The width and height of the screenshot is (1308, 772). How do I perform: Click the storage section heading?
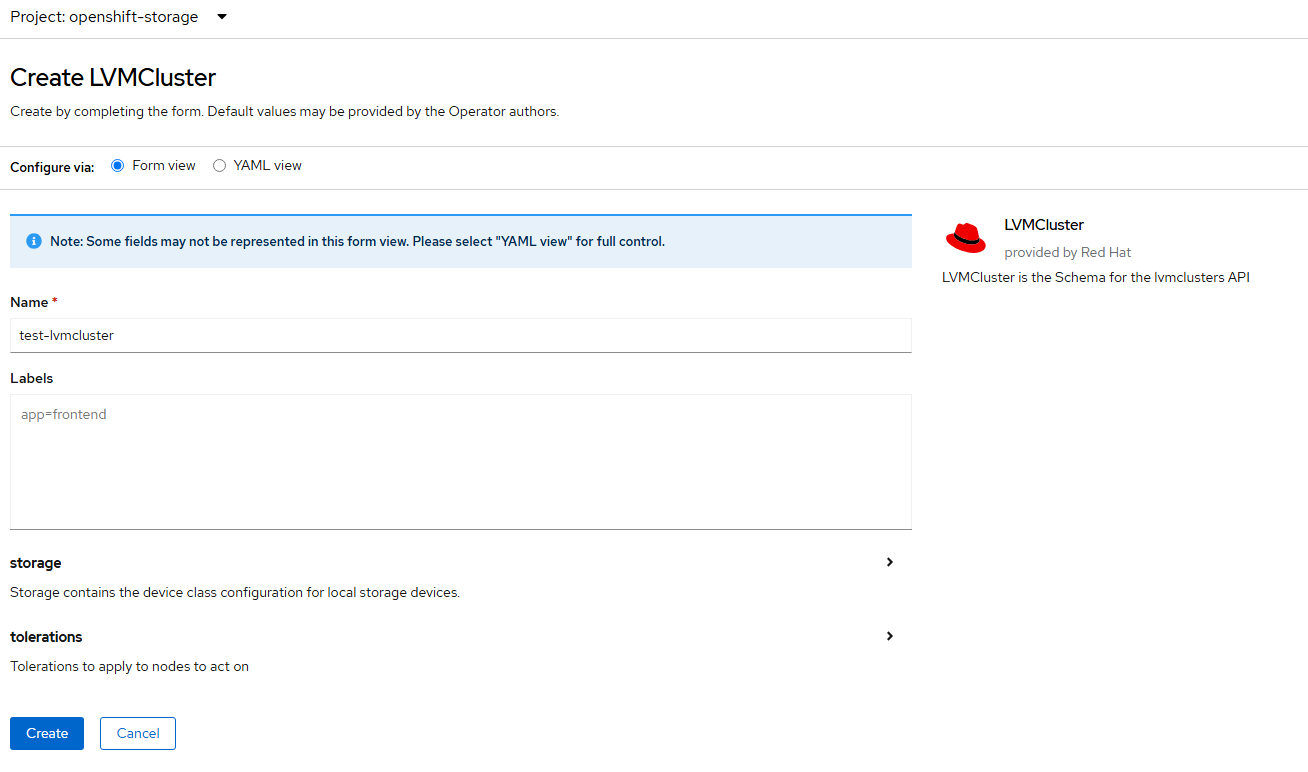tap(36, 563)
